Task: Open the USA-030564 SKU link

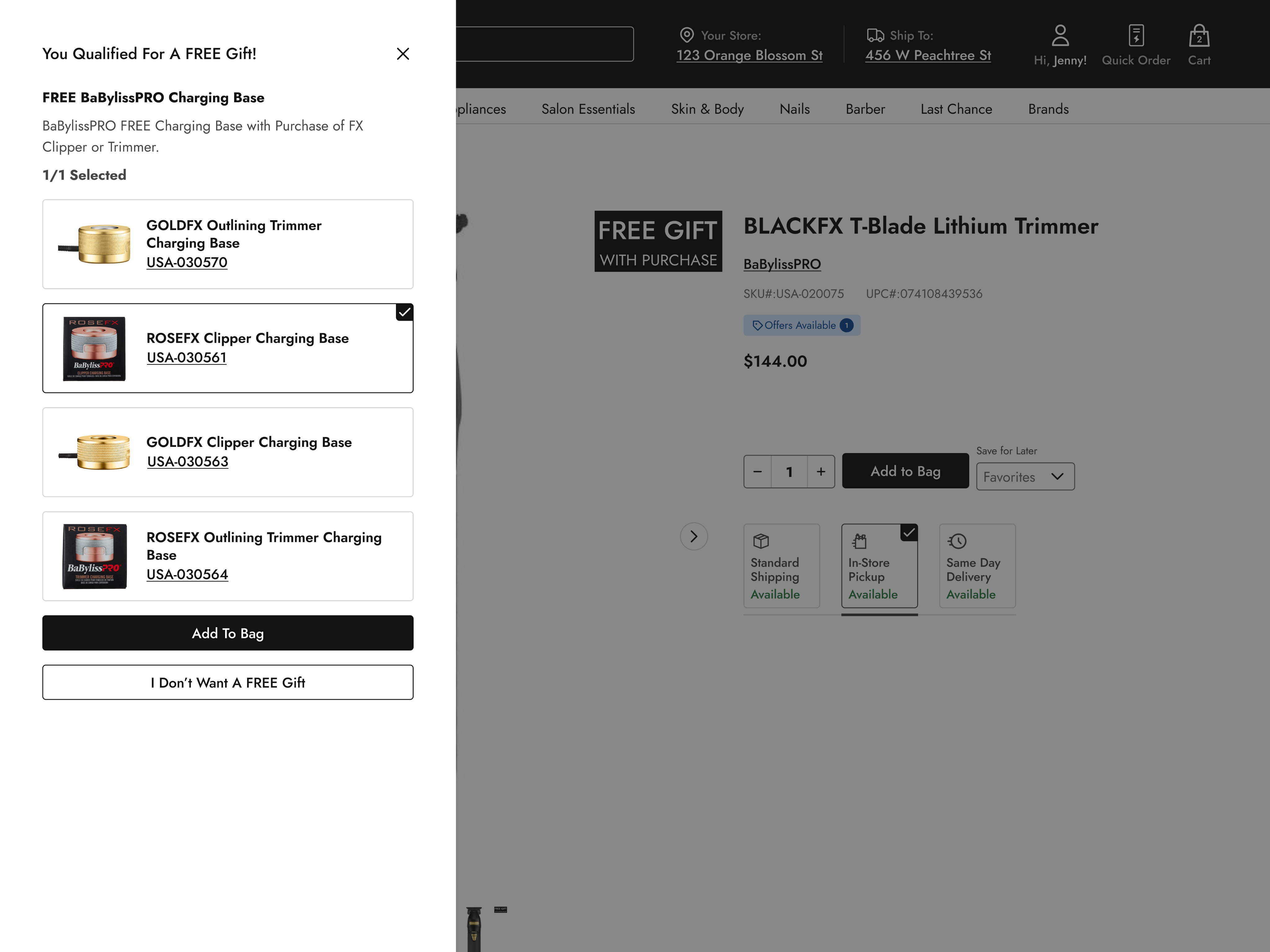Action: click(187, 575)
